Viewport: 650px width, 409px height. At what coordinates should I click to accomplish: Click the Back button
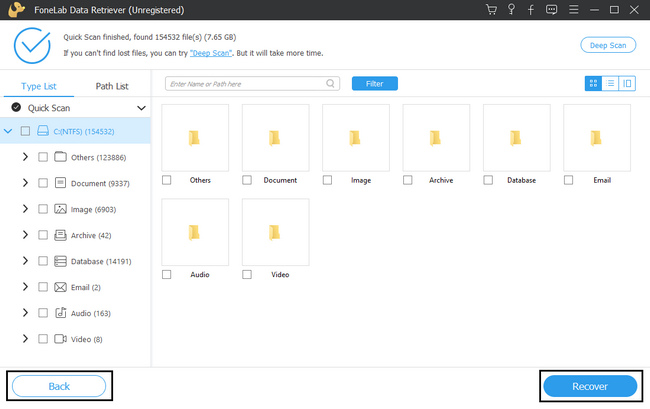point(59,386)
